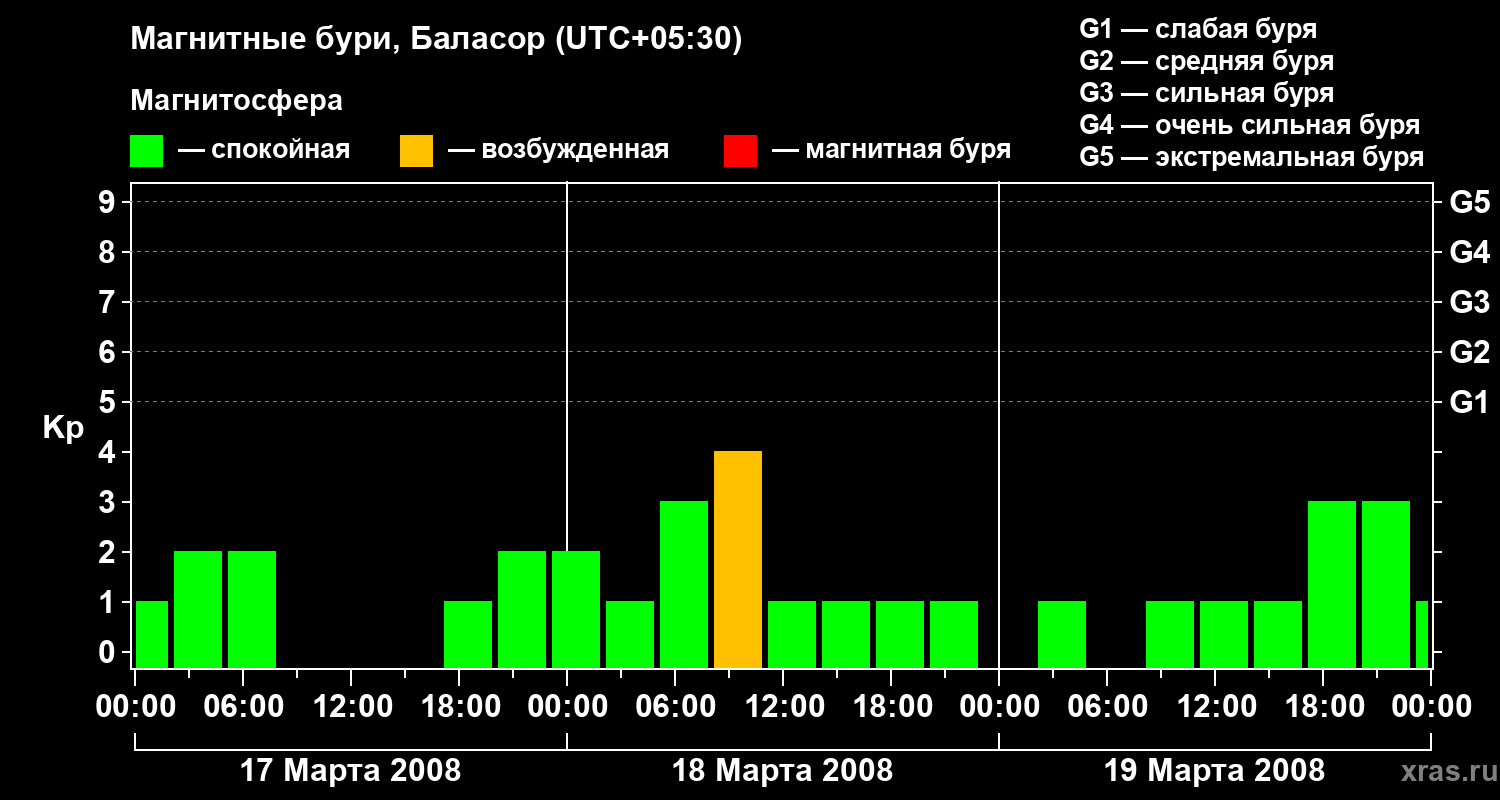Click the '17 Марта 2008' date label
Image resolution: width=1500 pixels, height=800 pixels.
tap(351, 771)
